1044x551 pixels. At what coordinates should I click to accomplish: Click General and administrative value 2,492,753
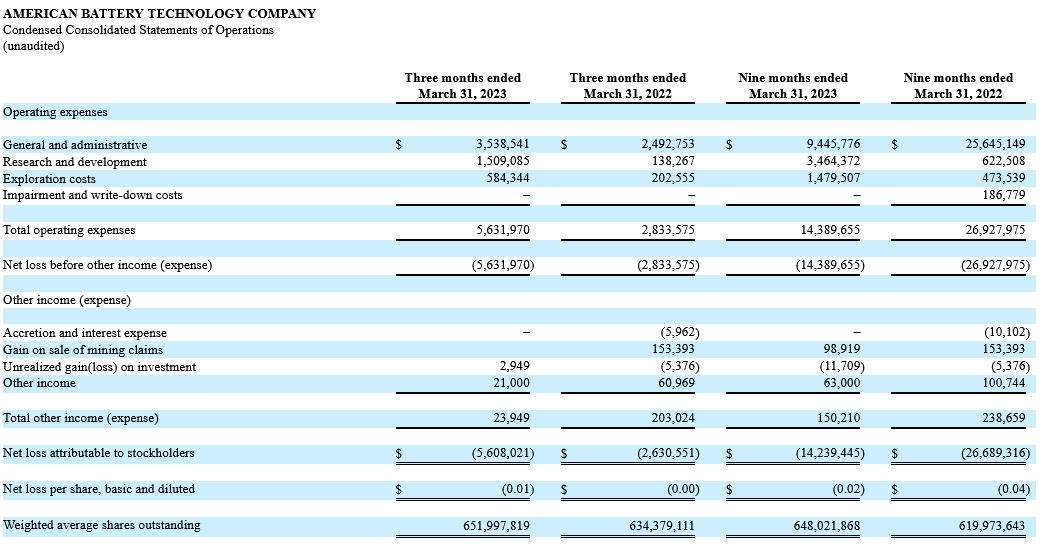pos(668,144)
